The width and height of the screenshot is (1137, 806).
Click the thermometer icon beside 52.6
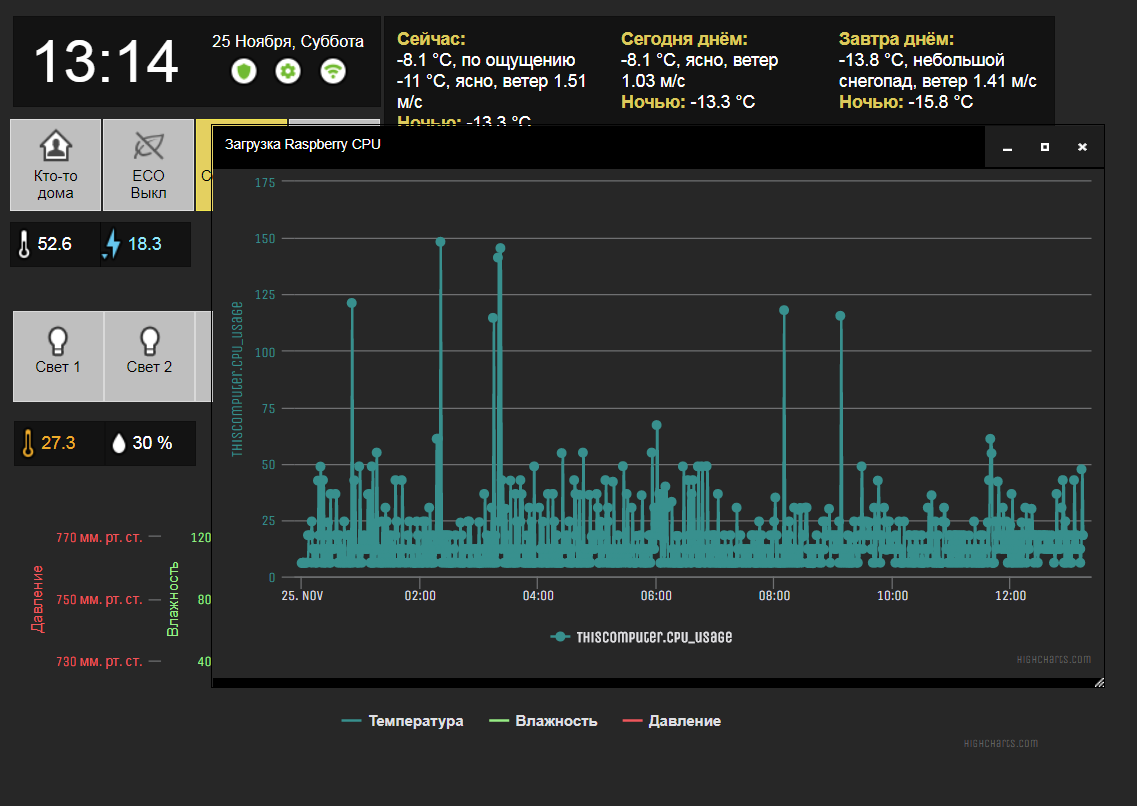click(x=25, y=244)
